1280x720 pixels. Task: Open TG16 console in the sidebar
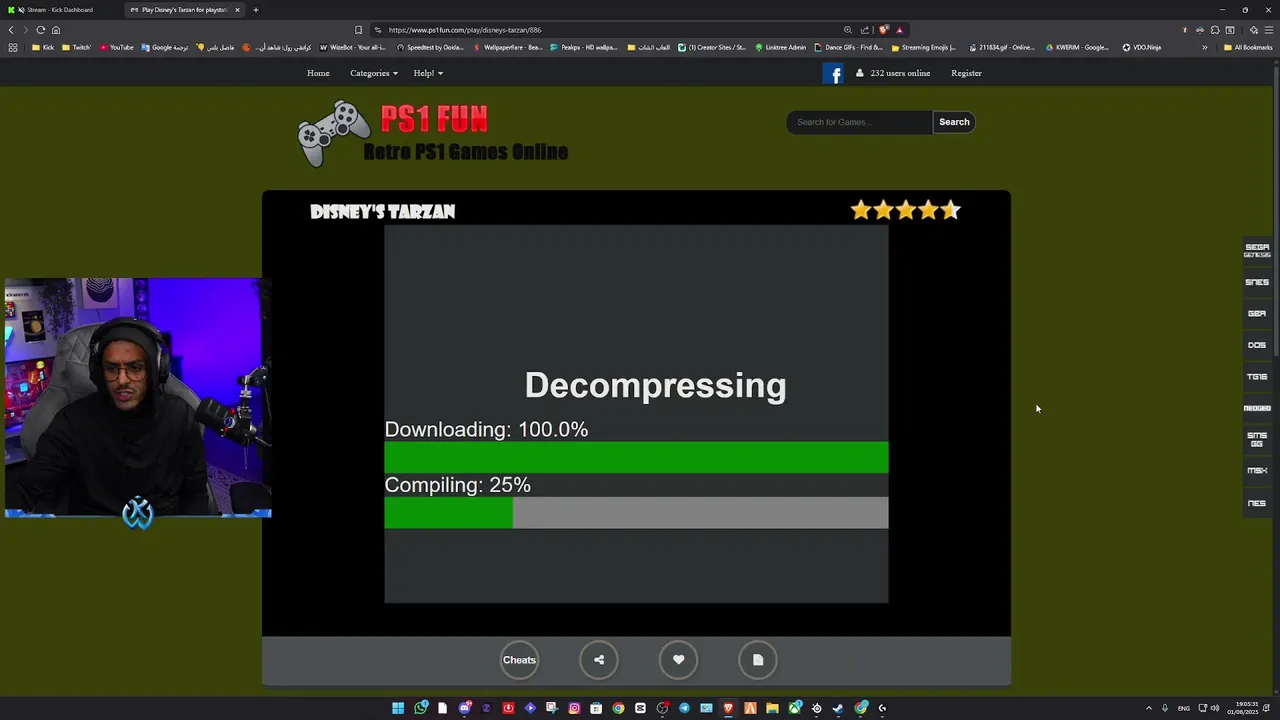coord(1257,377)
